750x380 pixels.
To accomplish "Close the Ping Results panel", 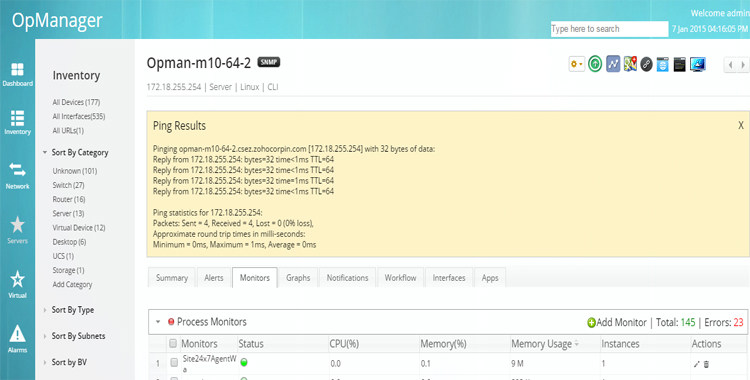I will coord(740,125).
